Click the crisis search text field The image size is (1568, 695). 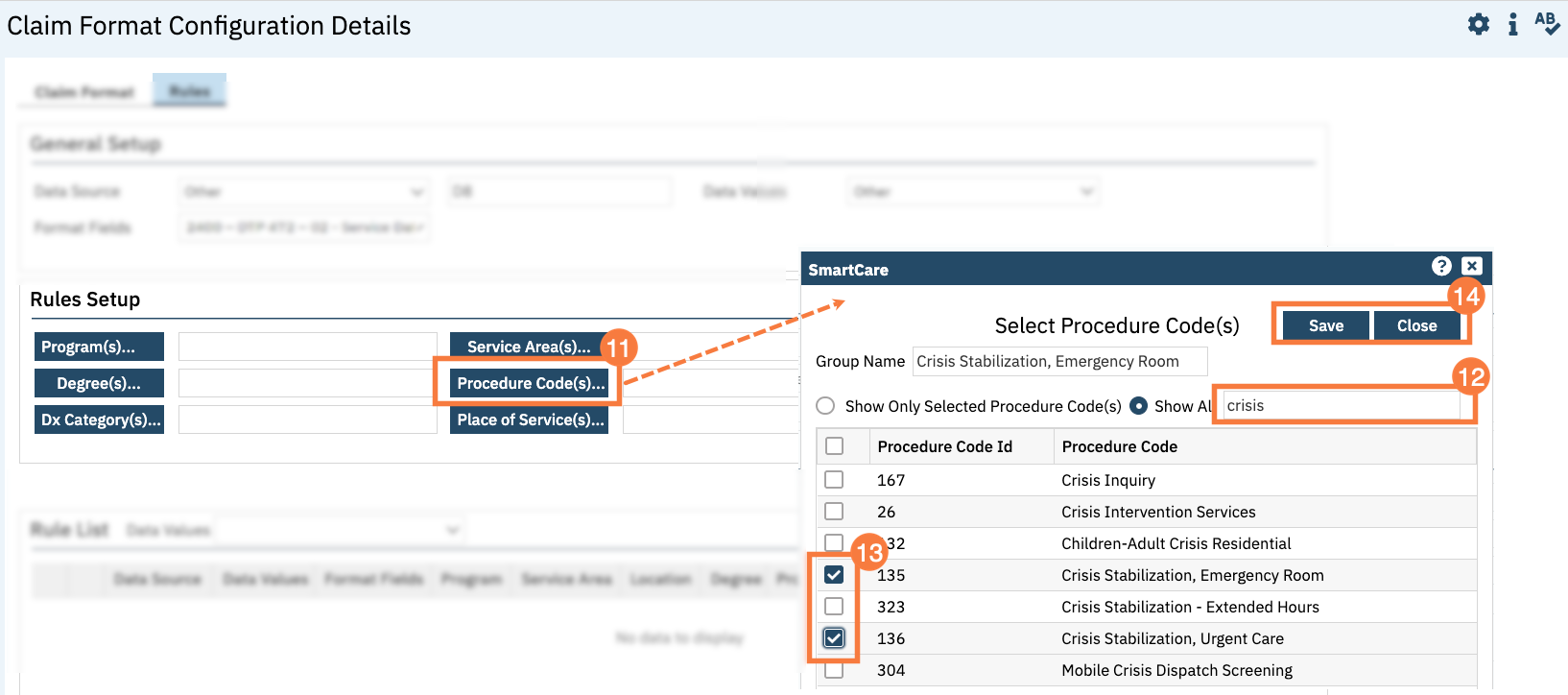(x=1341, y=406)
